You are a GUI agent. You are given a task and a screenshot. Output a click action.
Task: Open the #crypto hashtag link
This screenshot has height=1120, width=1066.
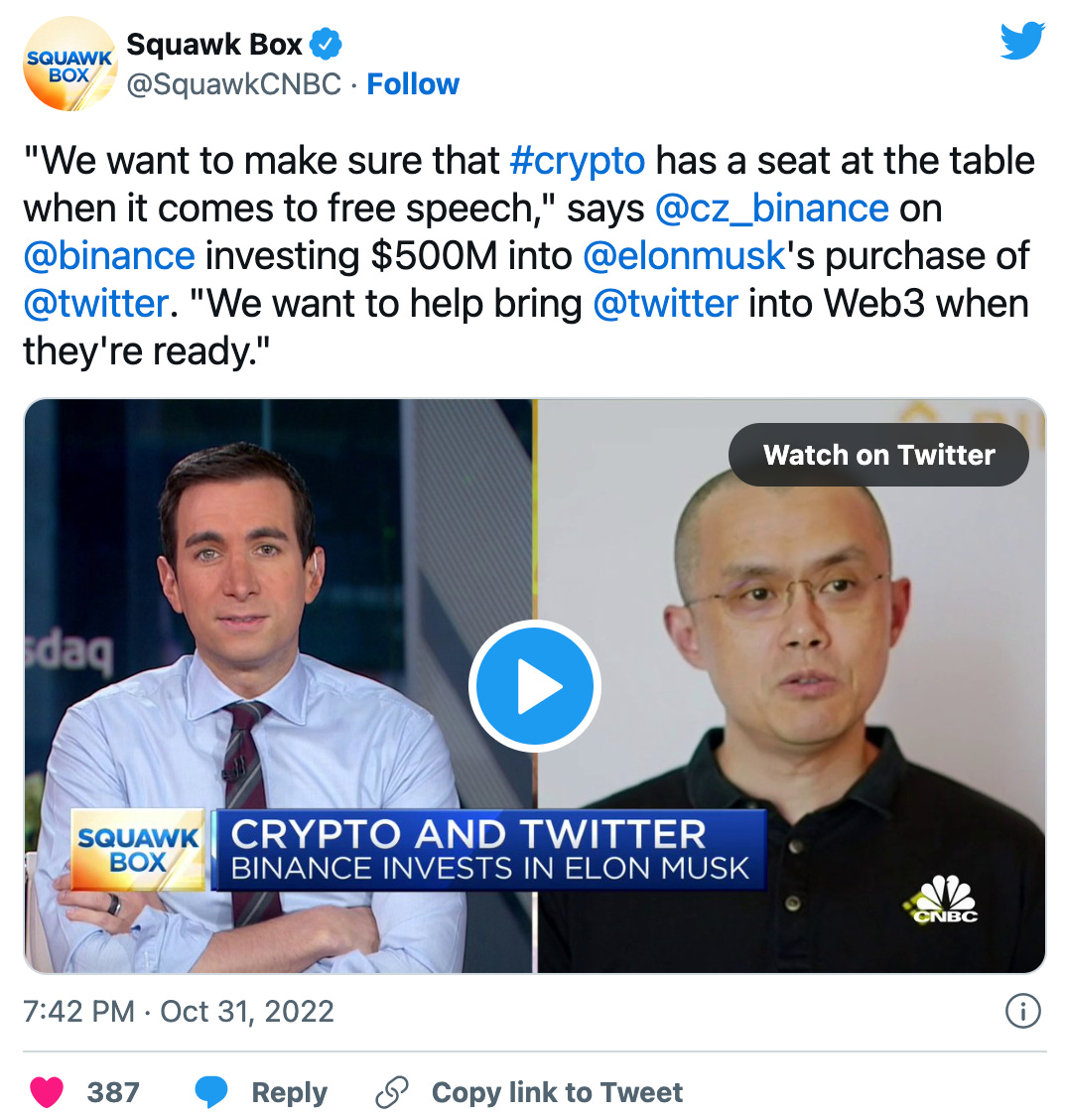tap(578, 161)
